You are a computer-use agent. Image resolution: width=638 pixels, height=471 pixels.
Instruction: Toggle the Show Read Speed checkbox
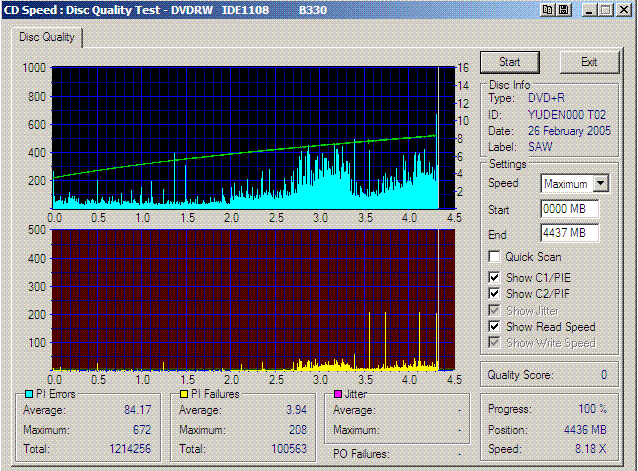(x=494, y=326)
